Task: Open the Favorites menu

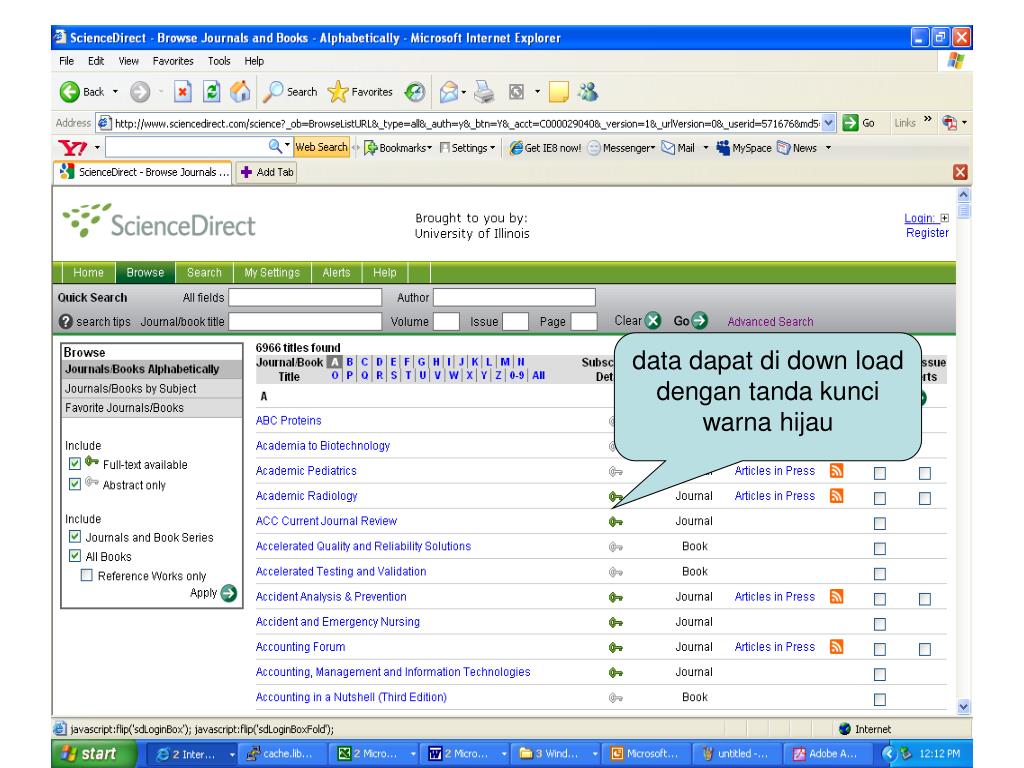Action: 173,61
